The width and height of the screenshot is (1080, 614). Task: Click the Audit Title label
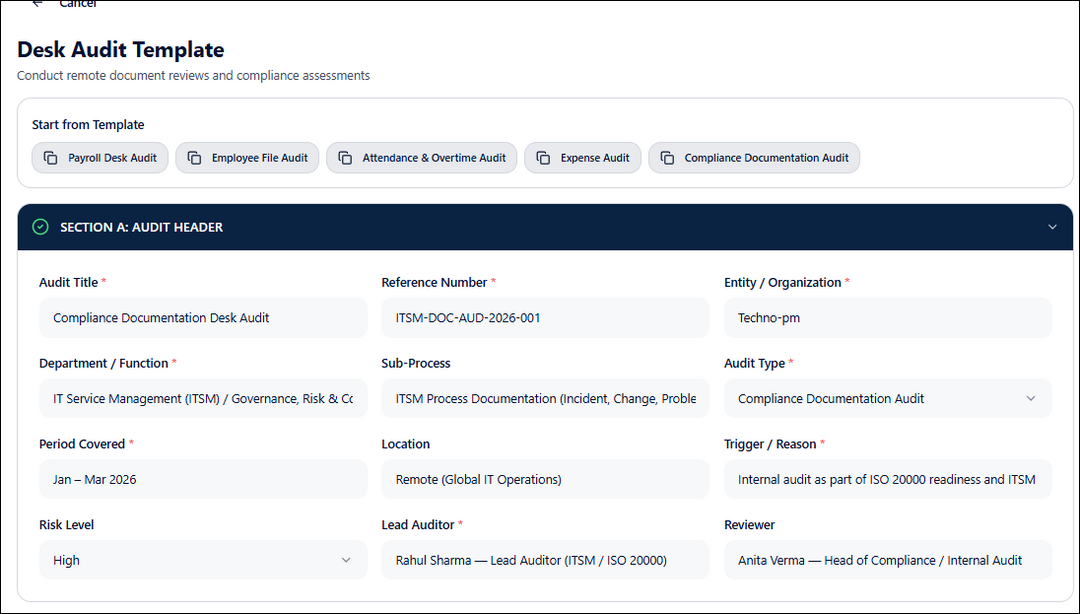[x=69, y=283]
